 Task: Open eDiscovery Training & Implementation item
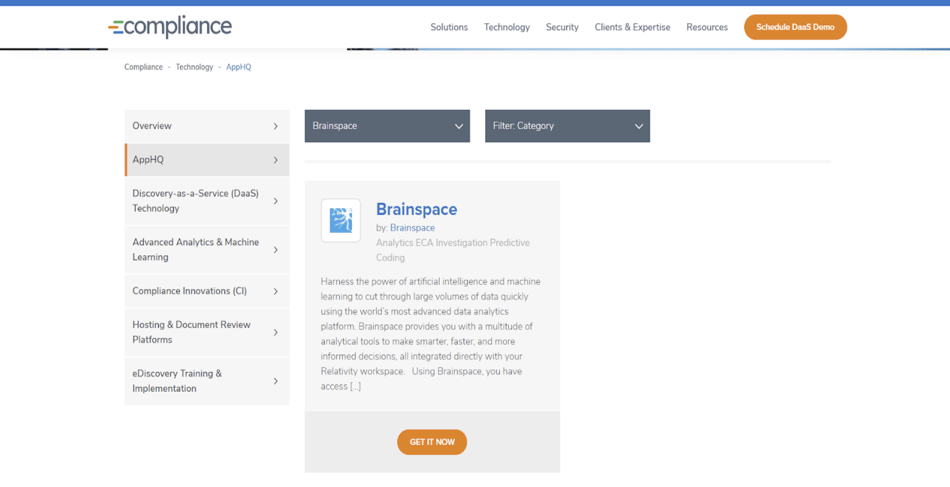pyautogui.click(x=207, y=381)
